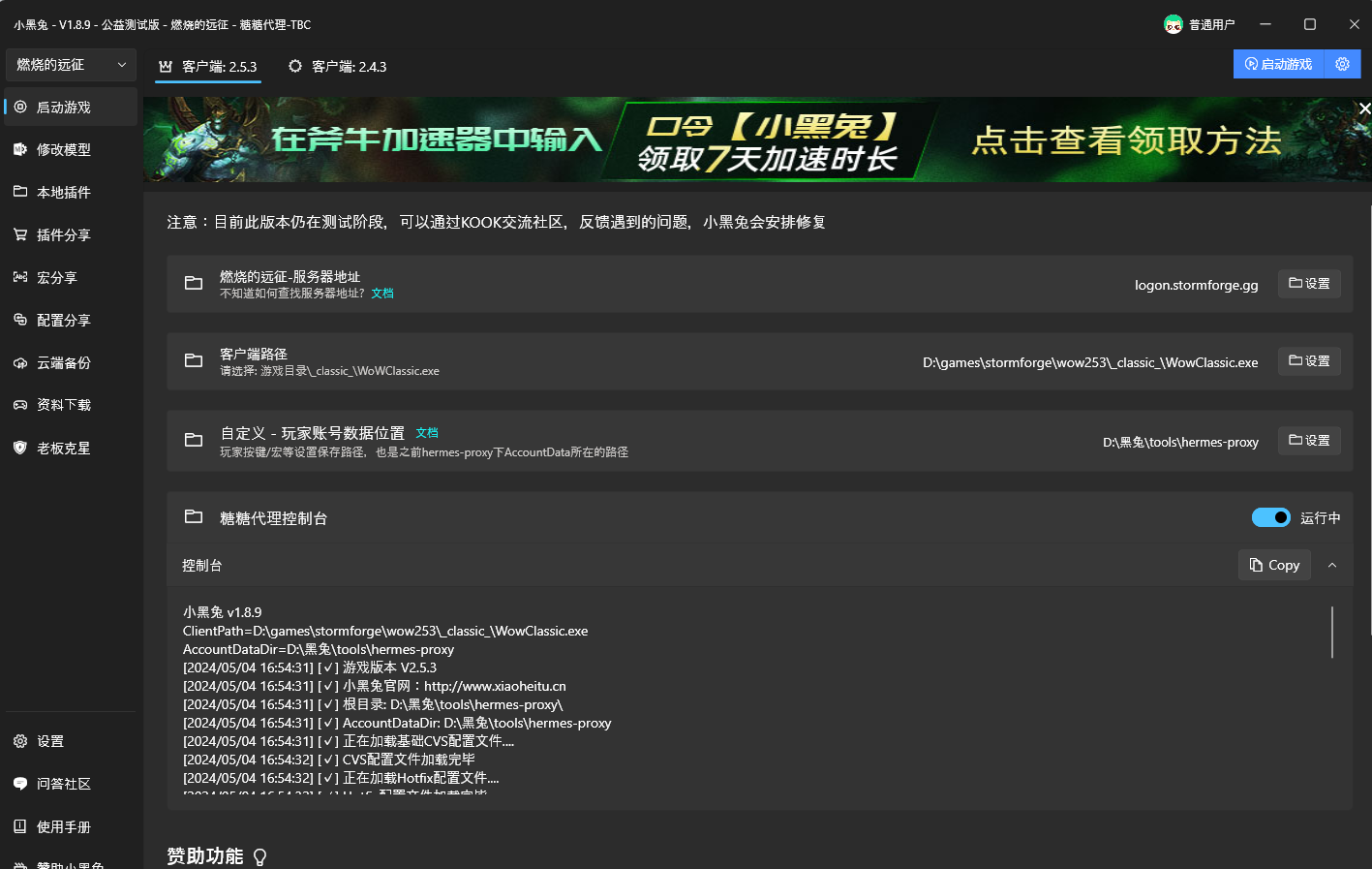
Task: Click the console log scrollbar
Action: [x=1332, y=633]
